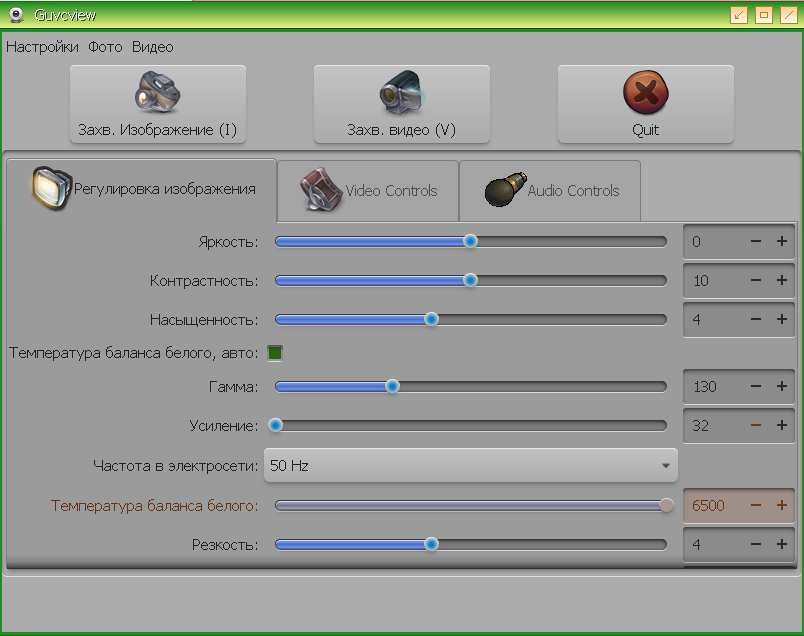Click the video camcorder capture icon
The height and width of the screenshot is (636, 804).
click(x=401, y=92)
